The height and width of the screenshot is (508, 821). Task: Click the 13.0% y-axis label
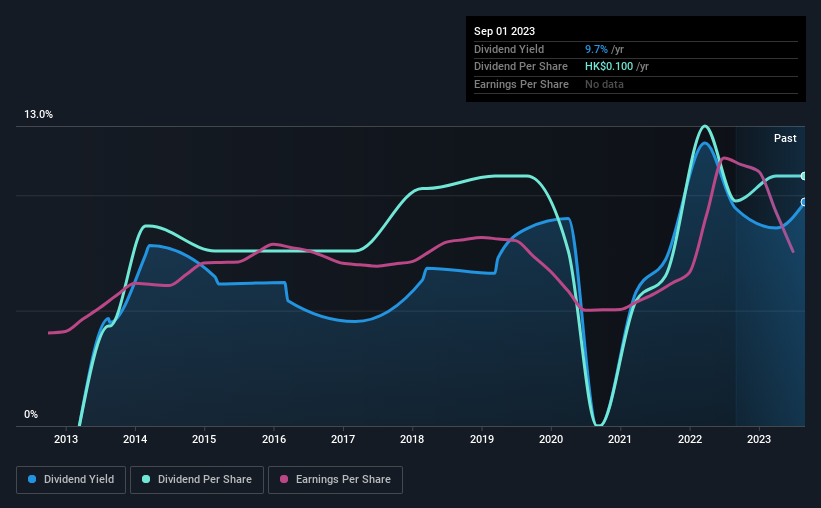coord(38,115)
